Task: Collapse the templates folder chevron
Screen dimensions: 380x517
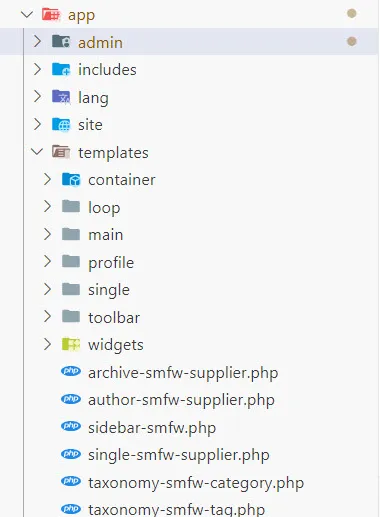Action: point(37,152)
